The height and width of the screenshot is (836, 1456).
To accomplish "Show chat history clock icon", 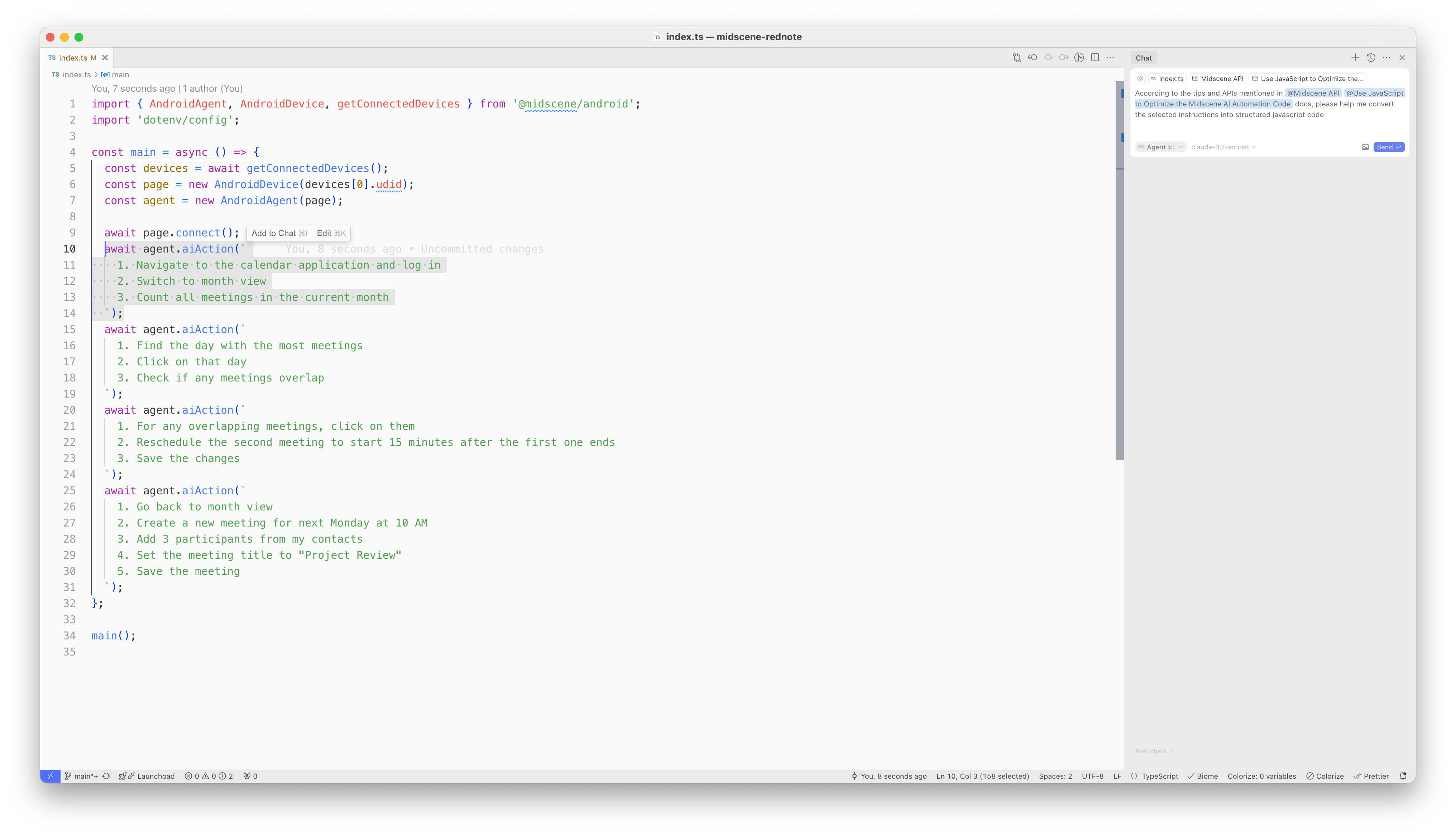I will (1371, 57).
